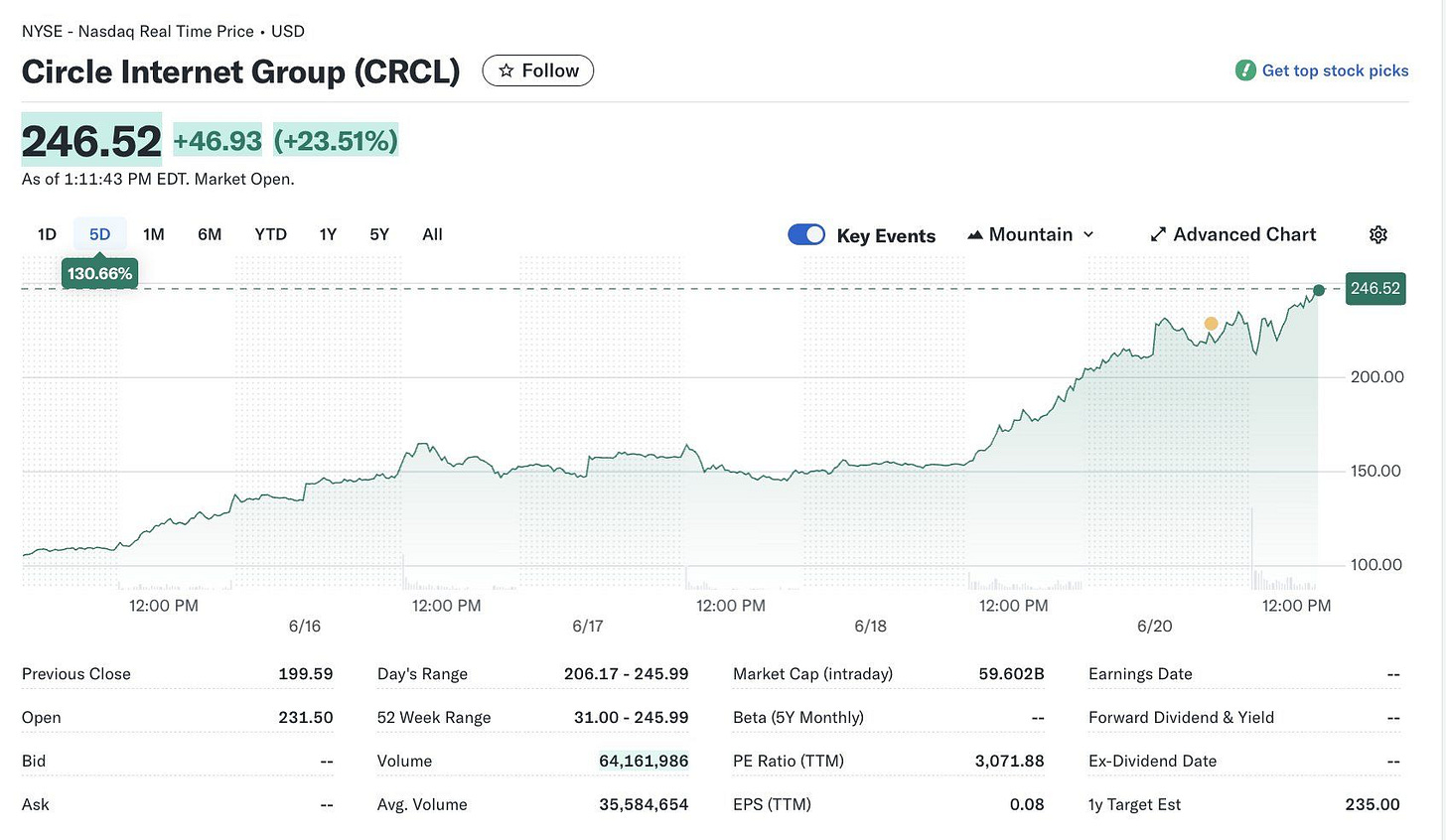Click the Volume value 64,161,986
The image size is (1446, 840).
[644, 762]
